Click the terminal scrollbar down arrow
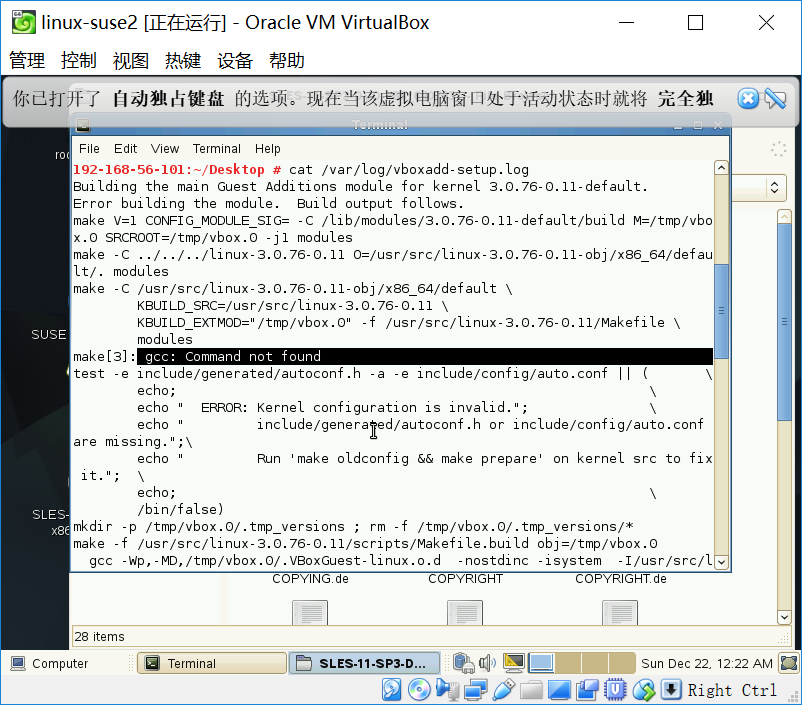Image resolution: width=802 pixels, height=705 pixels. click(721, 562)
